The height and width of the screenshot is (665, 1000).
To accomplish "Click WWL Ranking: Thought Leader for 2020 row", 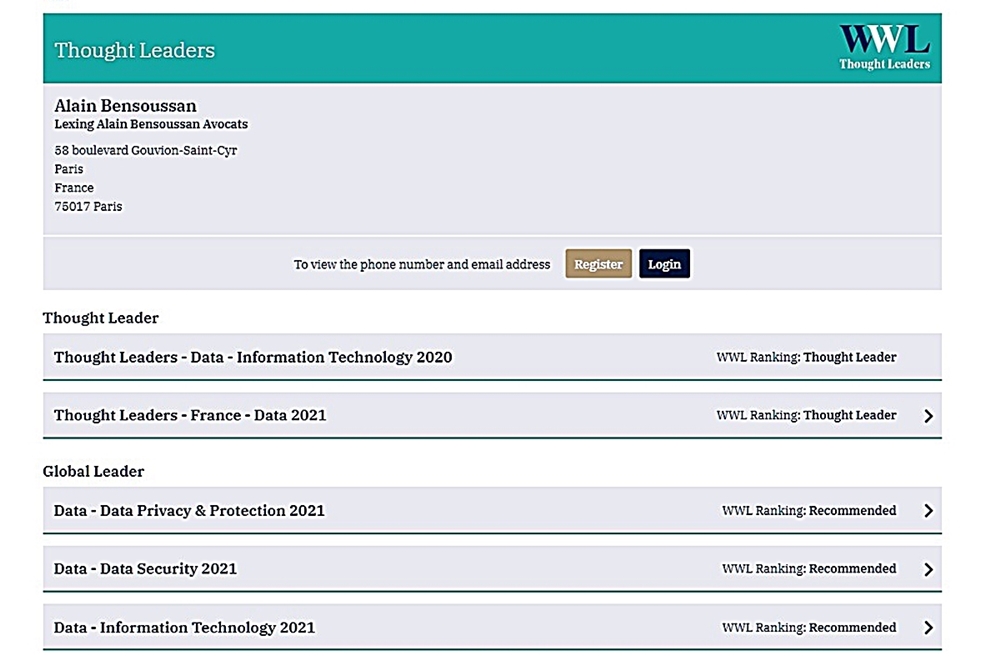I will click(806, 357).
